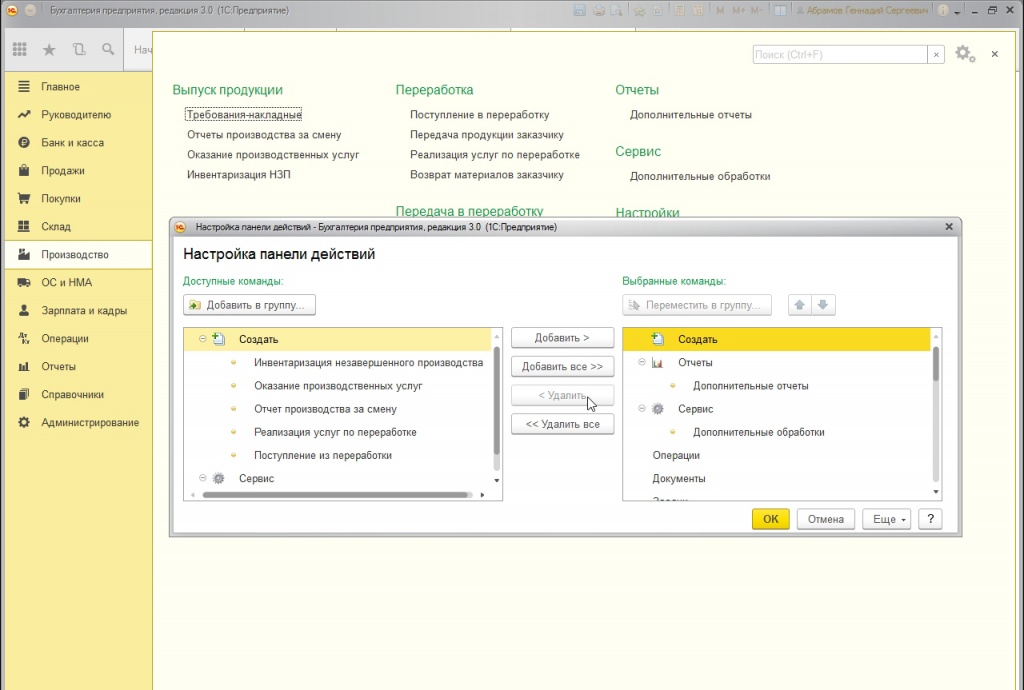Open Руководителю section in sidebar
The width and height of the screenshot is (1024, 690).
(78, 115)
